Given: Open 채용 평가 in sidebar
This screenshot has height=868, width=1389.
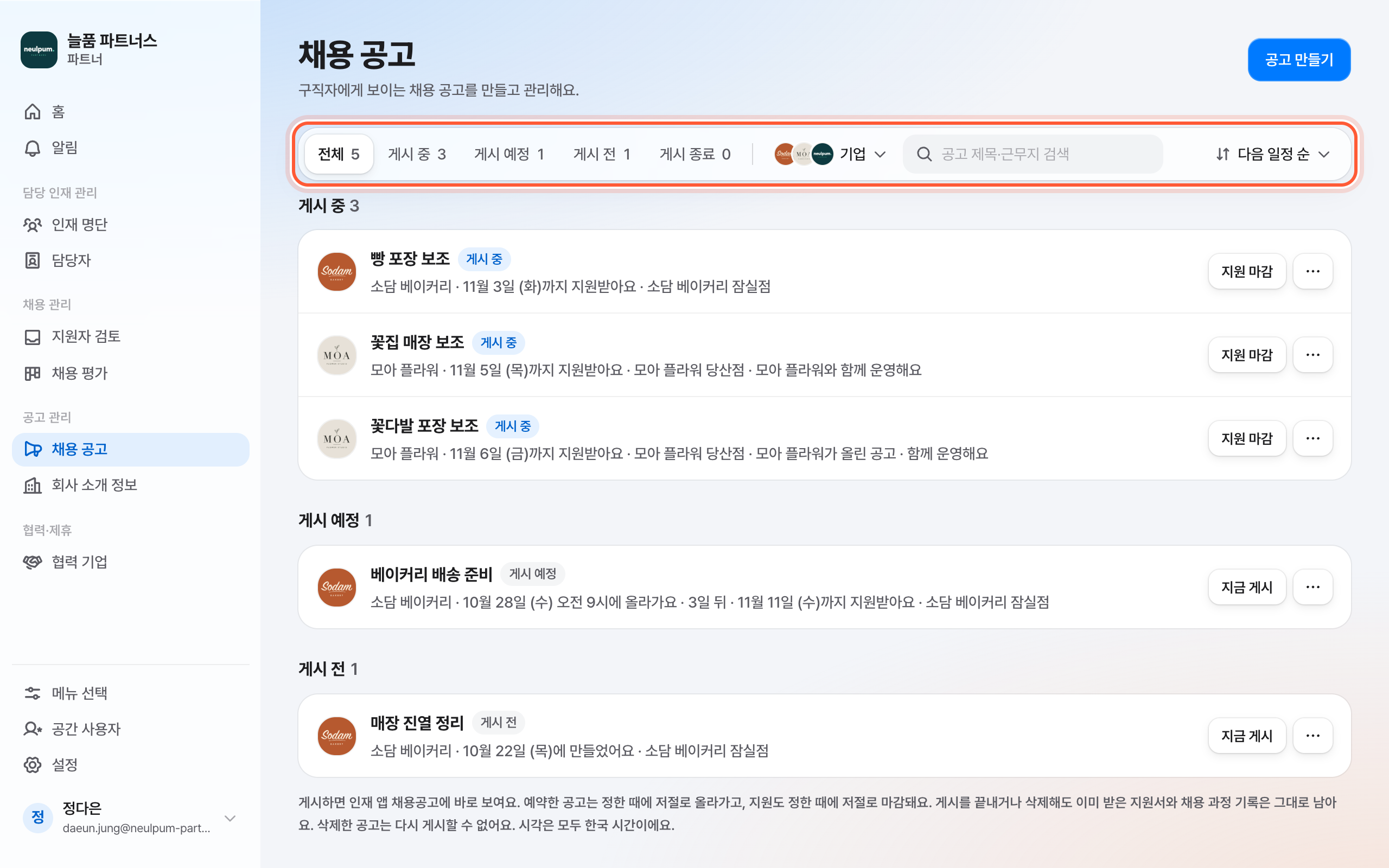Looking at the screenshot, I should click(130, 373).
